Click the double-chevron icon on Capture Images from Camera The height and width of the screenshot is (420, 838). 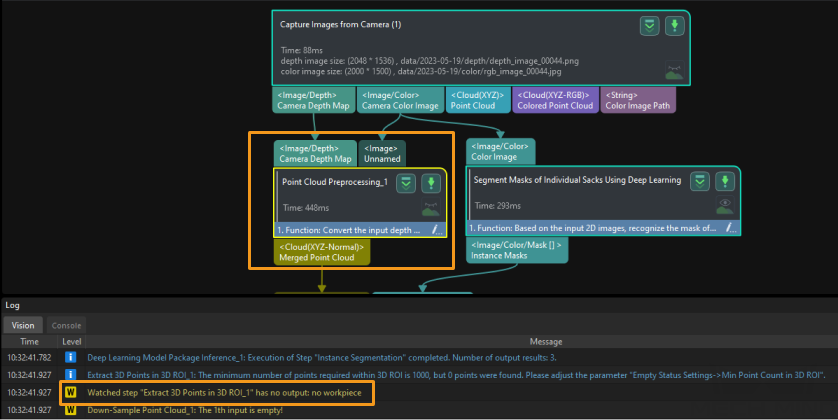650,26
